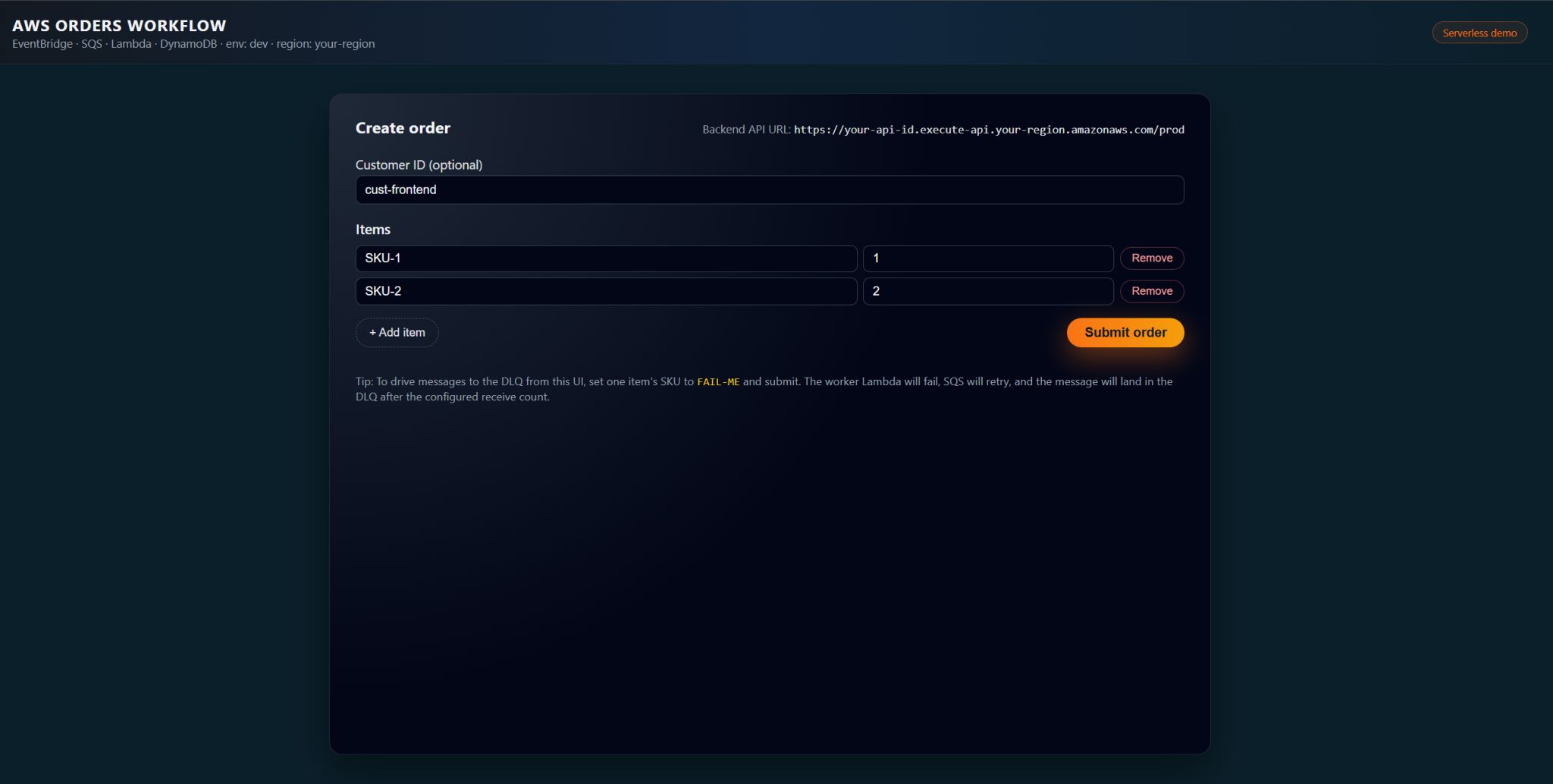Edit the SKU-2 name field
The image size is (1553, 784).
(606, 291)
